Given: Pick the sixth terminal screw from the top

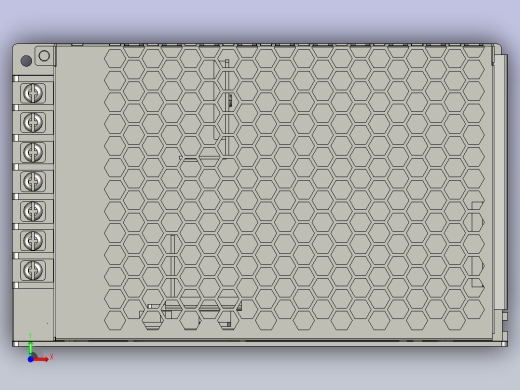Looking at the screenshot, I should click(33, 240).
